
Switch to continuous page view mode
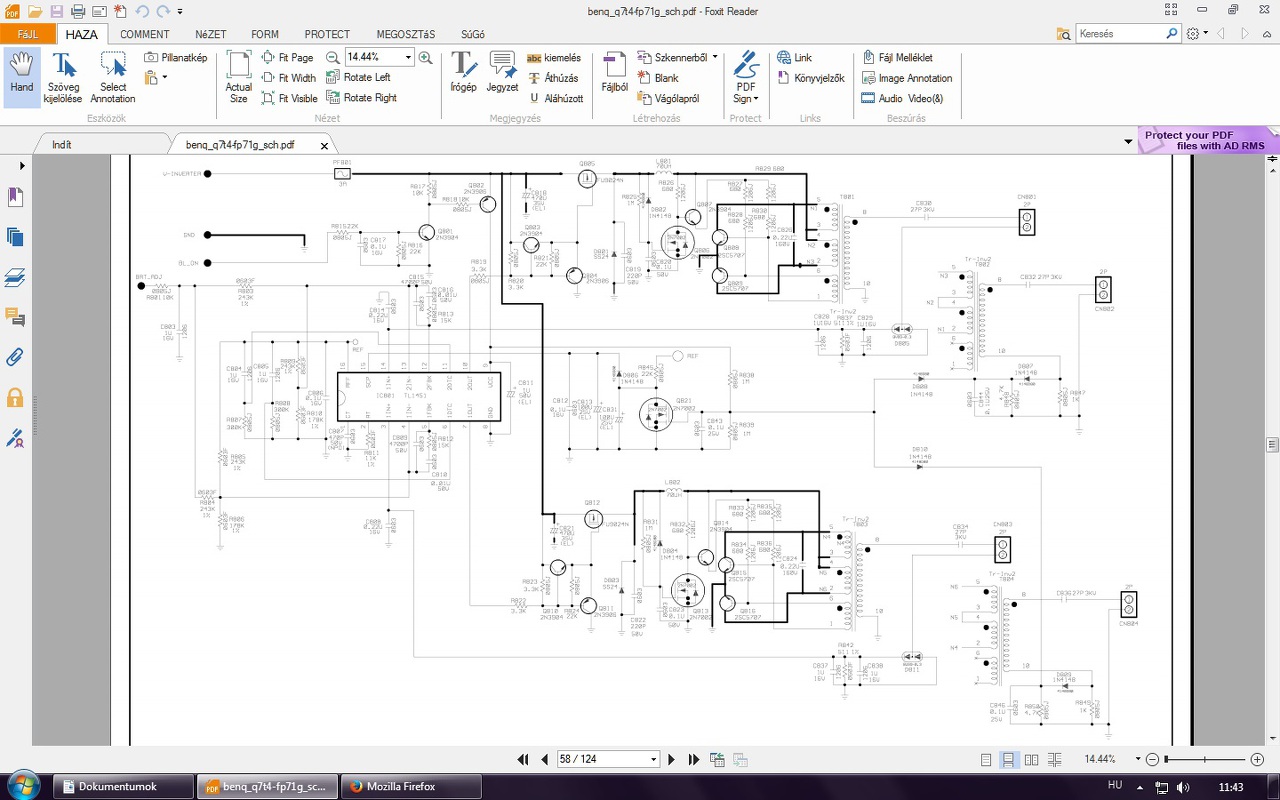click(x=1009, y=760)
